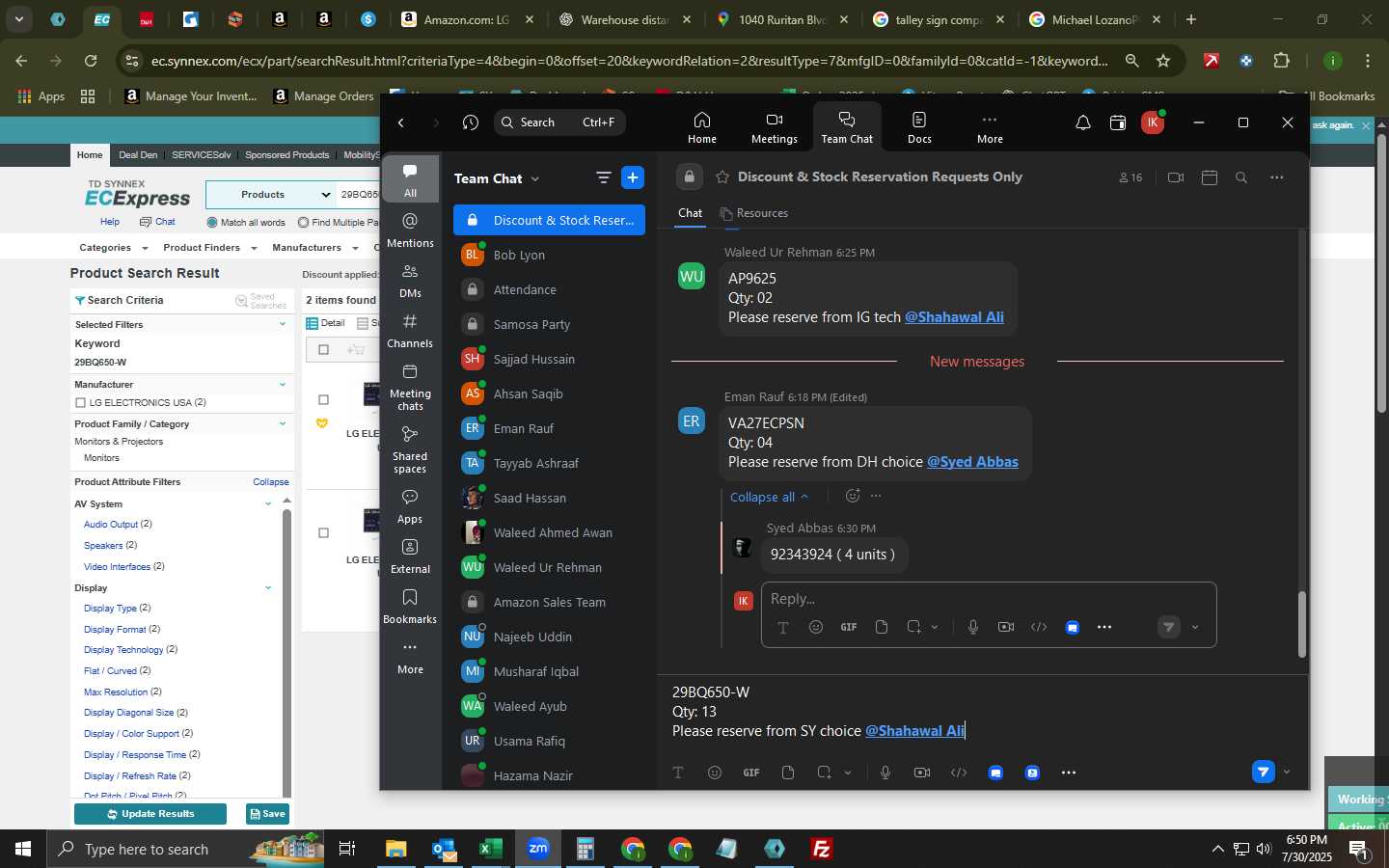Create new chat with plus button
Image resolution: width=1389 pixels, height=868 pixels.
click(x=633, y=177)
